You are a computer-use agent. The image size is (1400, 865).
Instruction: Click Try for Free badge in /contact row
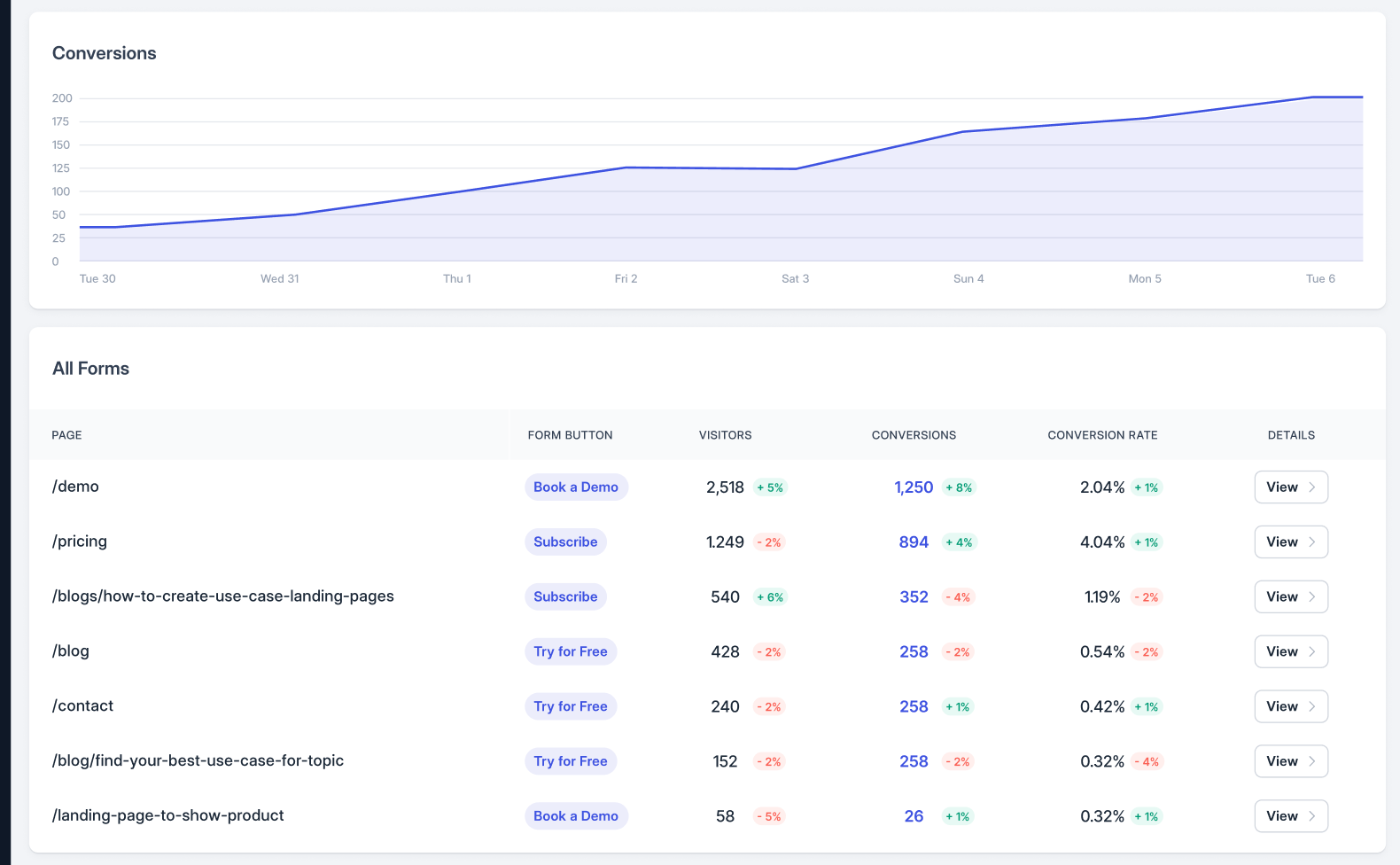point(571,706)
